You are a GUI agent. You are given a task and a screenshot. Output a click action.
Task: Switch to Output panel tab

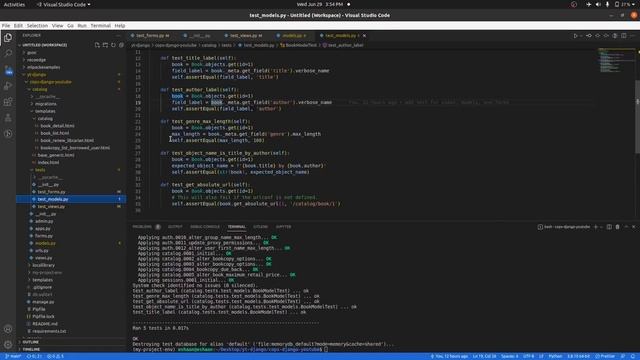(175, 227)
